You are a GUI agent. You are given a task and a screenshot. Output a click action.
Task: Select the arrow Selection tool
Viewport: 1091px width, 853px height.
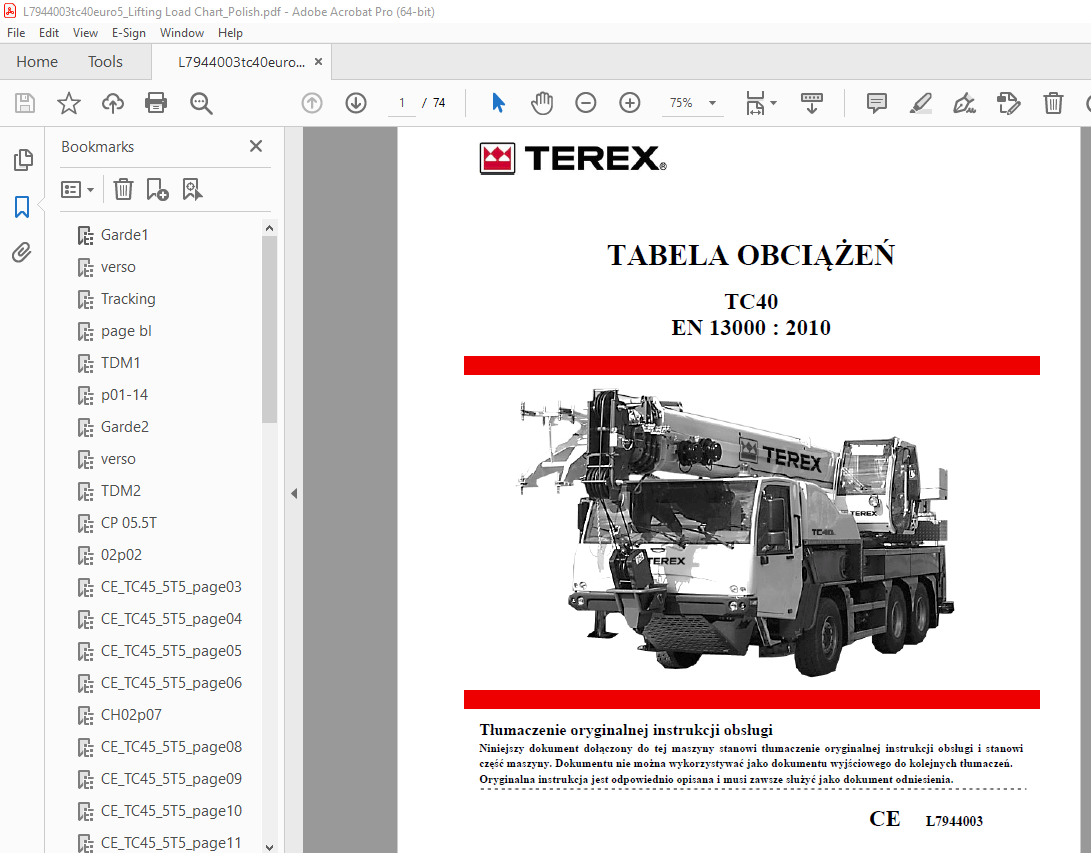tap(498, 104)
